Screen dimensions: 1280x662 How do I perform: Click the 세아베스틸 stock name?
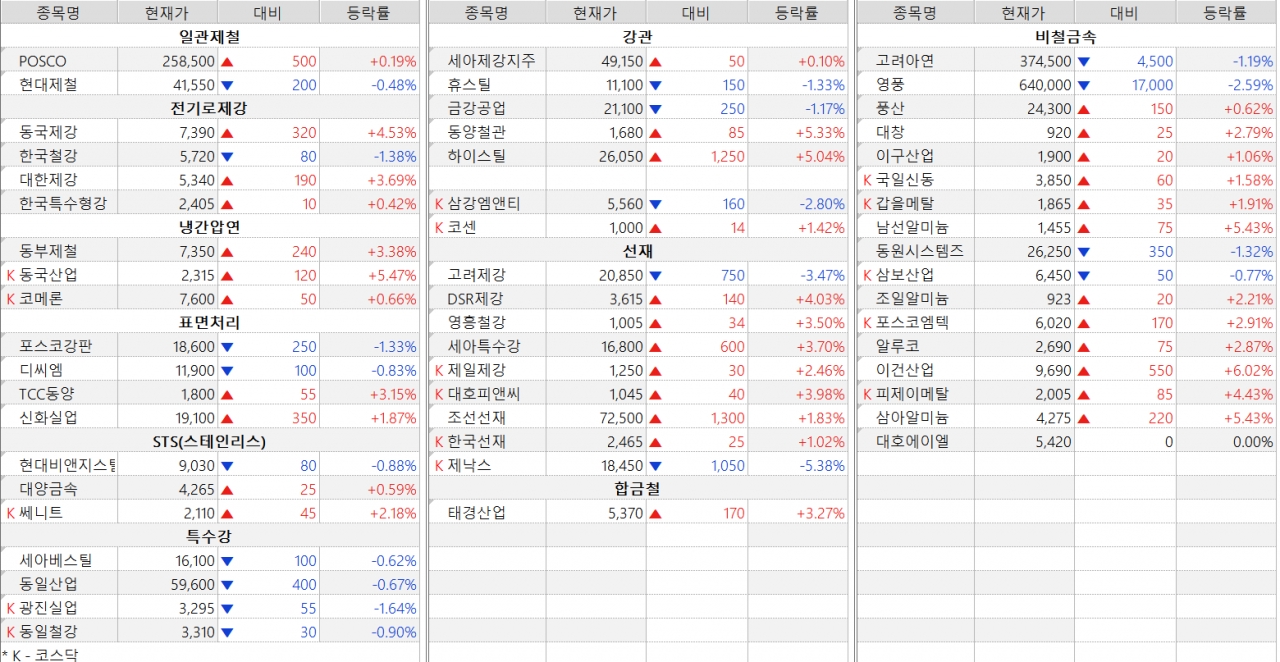tap(55, 561)
